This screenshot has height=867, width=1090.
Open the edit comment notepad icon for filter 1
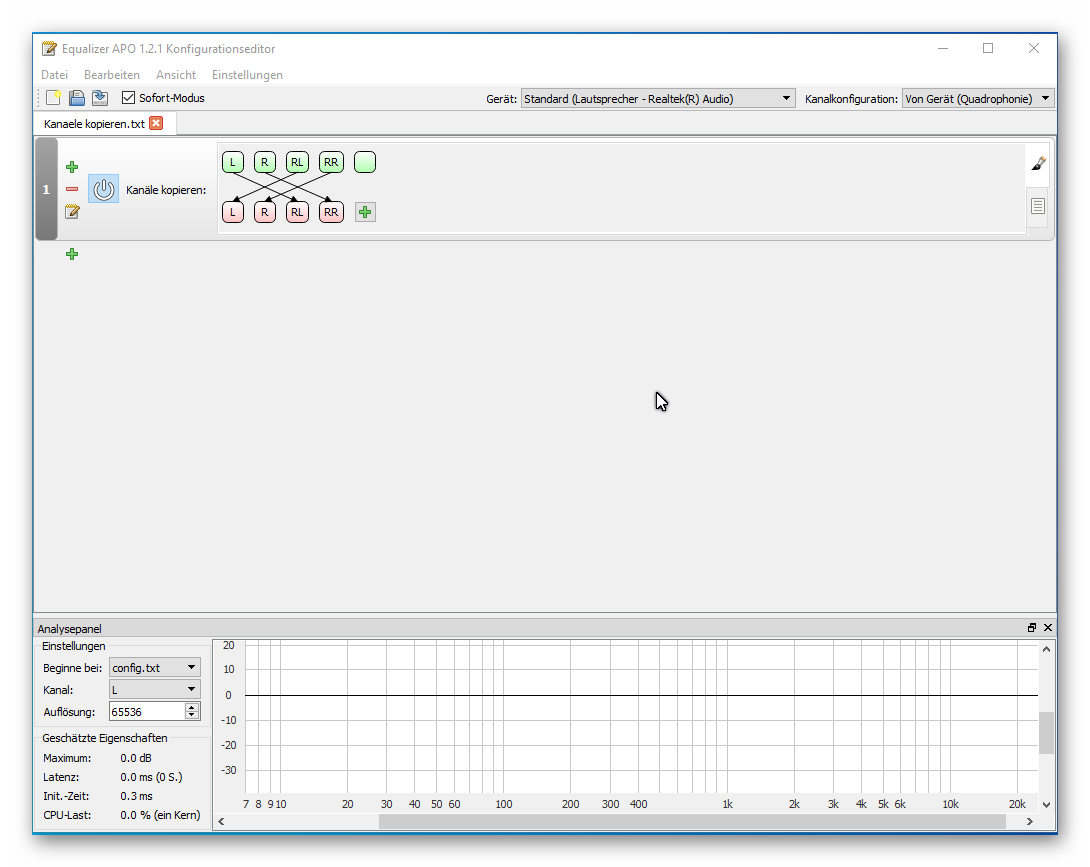pos(71,211)
